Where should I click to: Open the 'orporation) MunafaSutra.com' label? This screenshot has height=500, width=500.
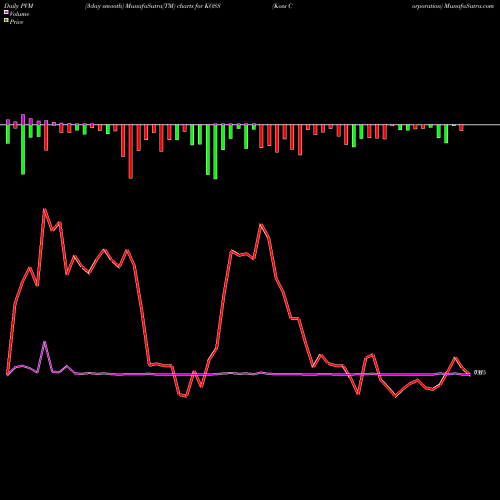(x=453, y=6)
